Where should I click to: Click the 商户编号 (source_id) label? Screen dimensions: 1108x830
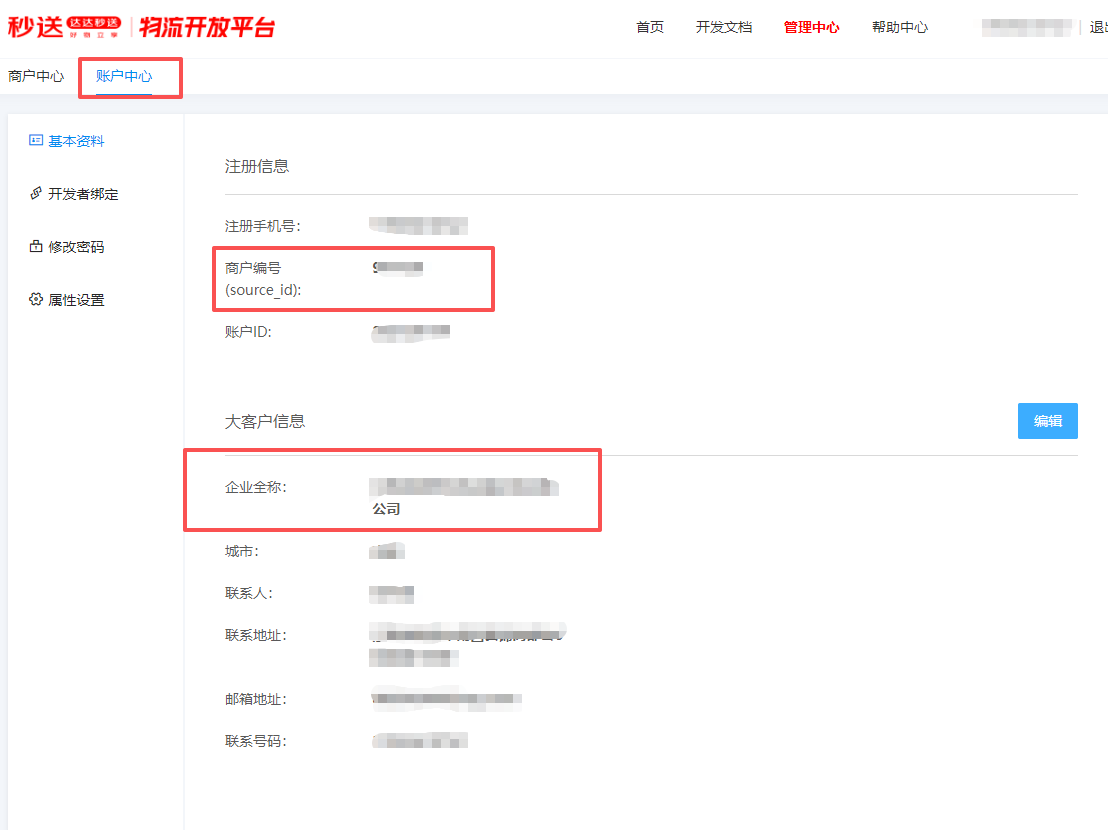pos(263,278)
